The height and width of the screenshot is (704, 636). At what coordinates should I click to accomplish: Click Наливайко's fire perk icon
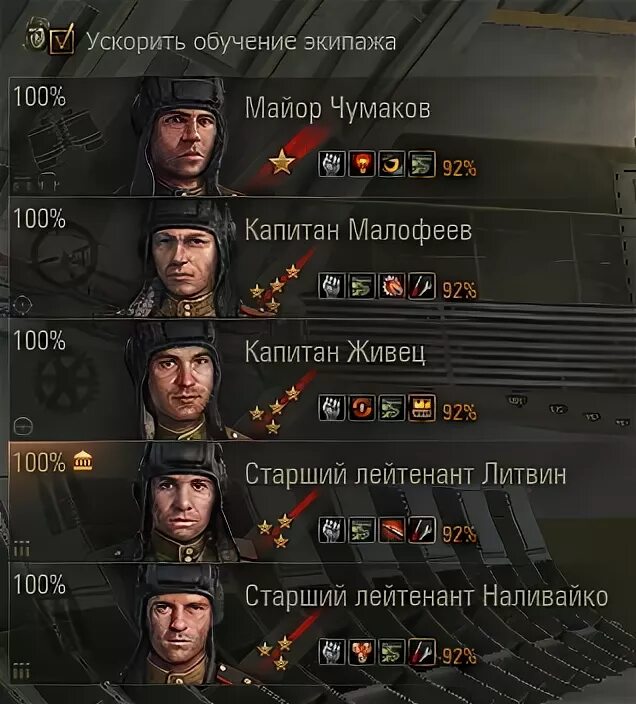[362, 652]
